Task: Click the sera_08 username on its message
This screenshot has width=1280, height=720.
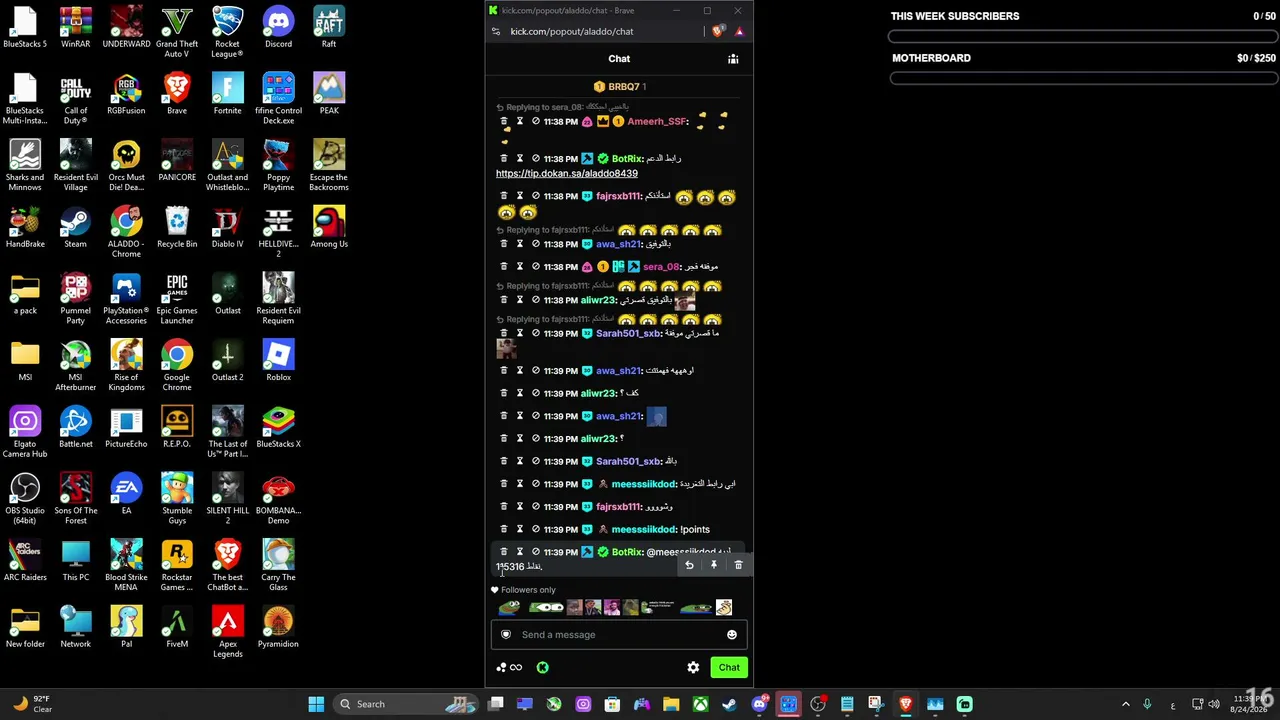Action: coord(660,267)
